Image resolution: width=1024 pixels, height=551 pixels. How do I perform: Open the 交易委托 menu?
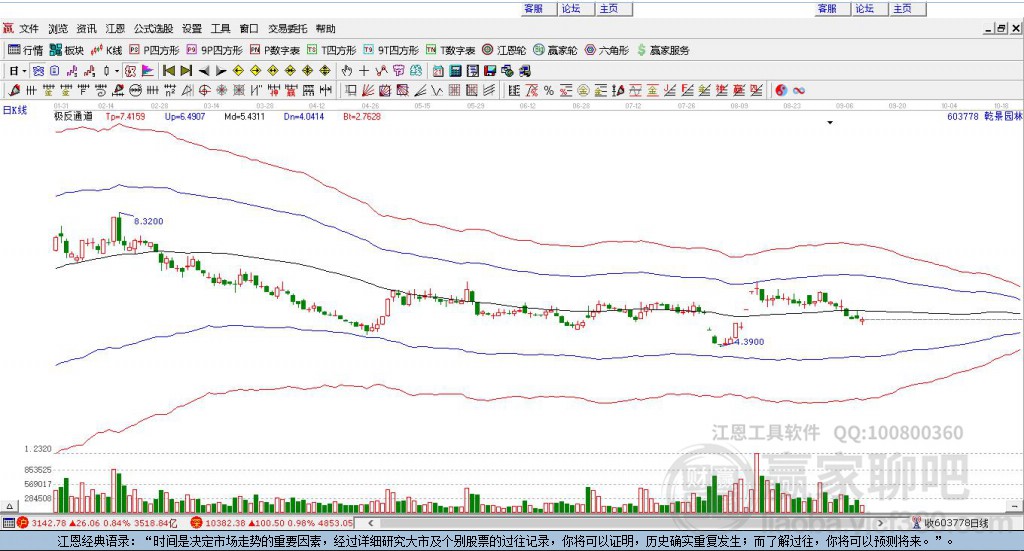(287, 29)
